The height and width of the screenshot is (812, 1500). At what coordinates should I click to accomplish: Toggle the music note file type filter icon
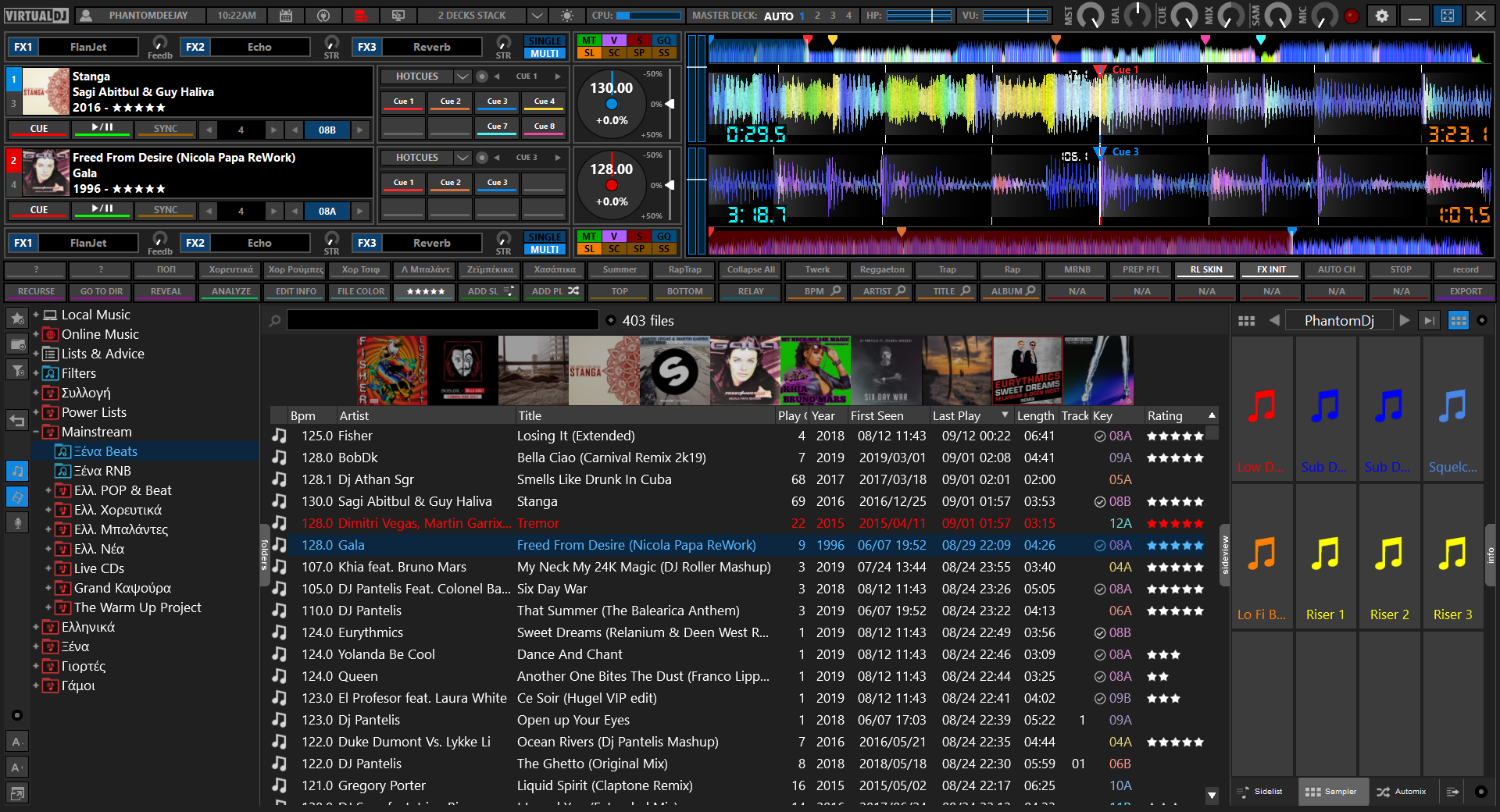pyautogui.click(x=17, y=472)
